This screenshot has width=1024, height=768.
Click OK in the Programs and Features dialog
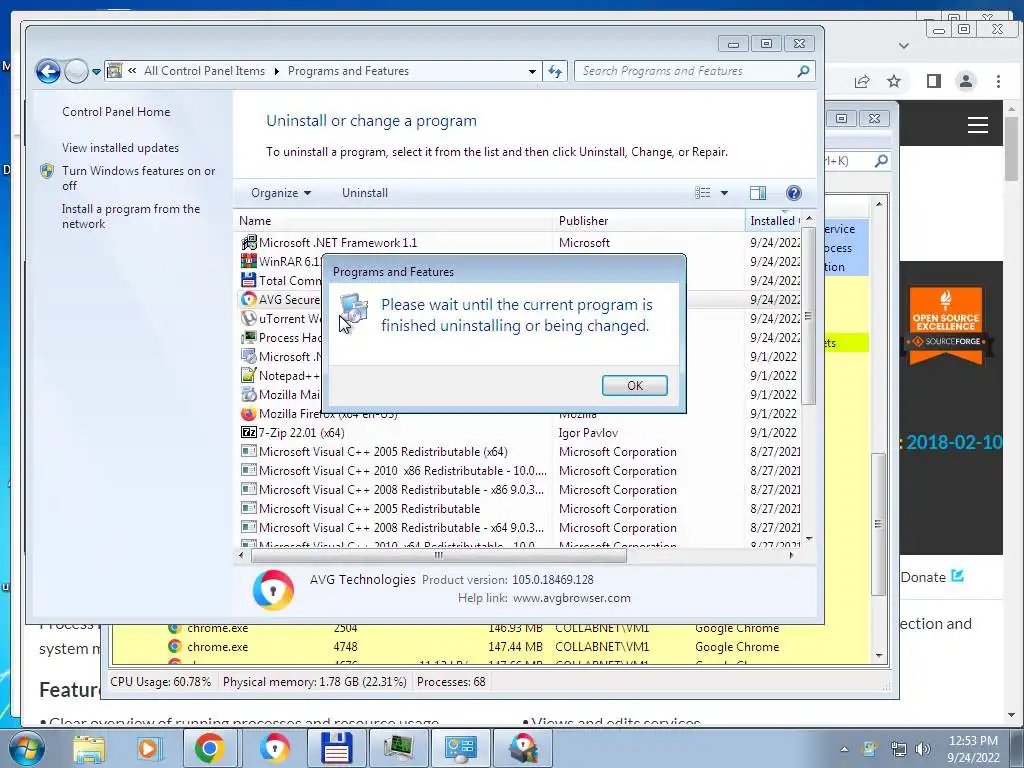click(634, 385)
